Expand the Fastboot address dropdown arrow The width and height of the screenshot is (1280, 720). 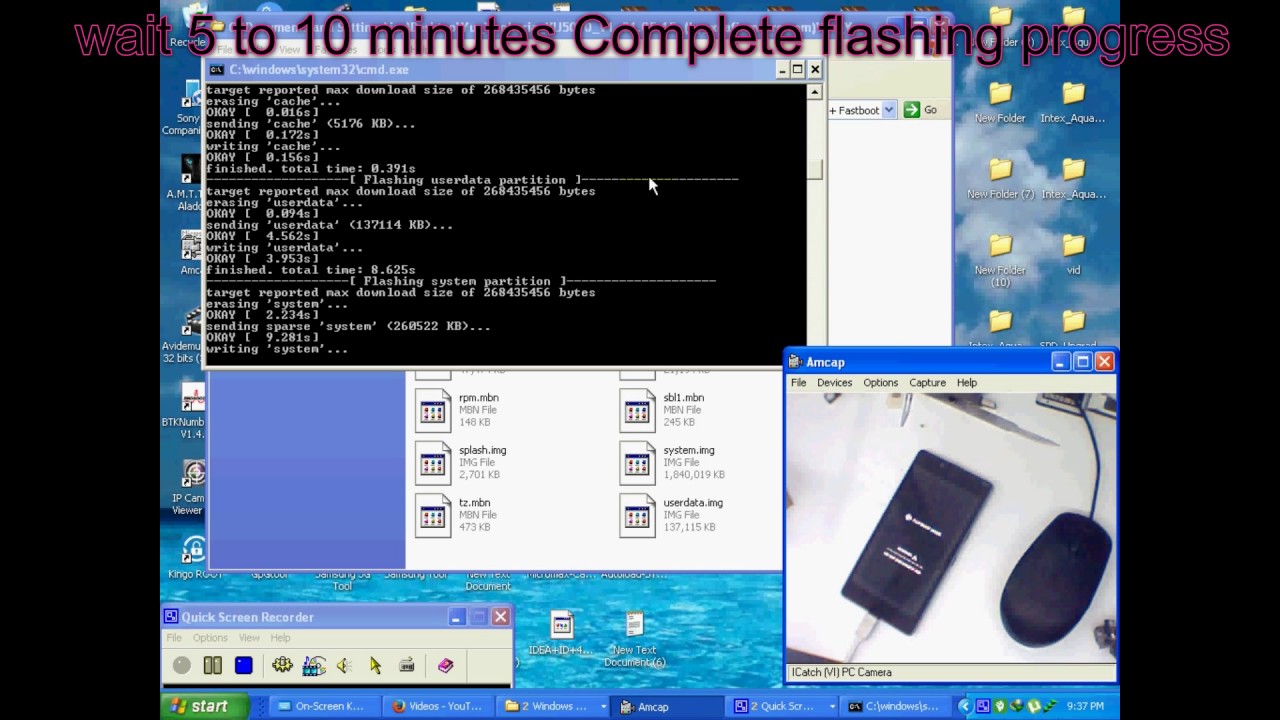[889, 110]
